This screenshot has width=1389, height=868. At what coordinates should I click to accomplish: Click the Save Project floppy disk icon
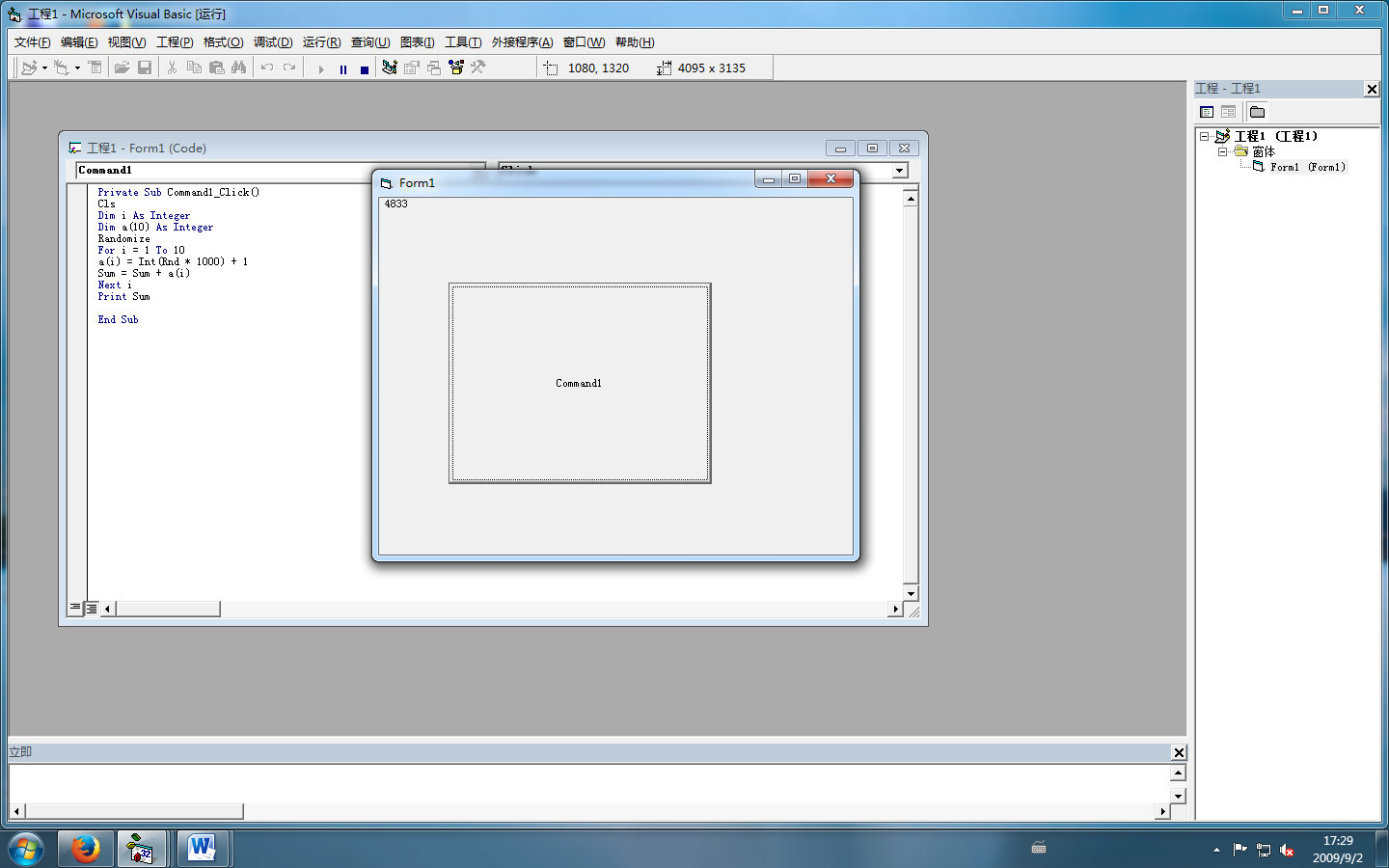pos(145,68)
